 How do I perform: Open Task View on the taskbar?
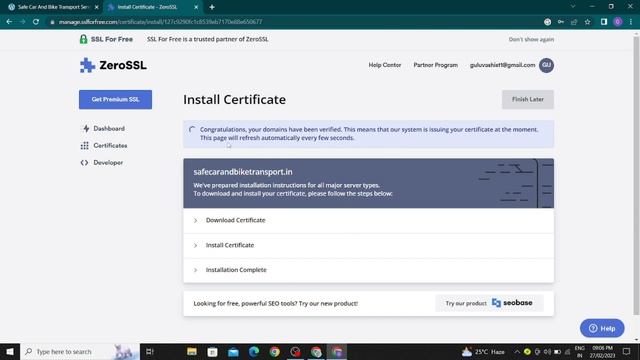(149, 351)
